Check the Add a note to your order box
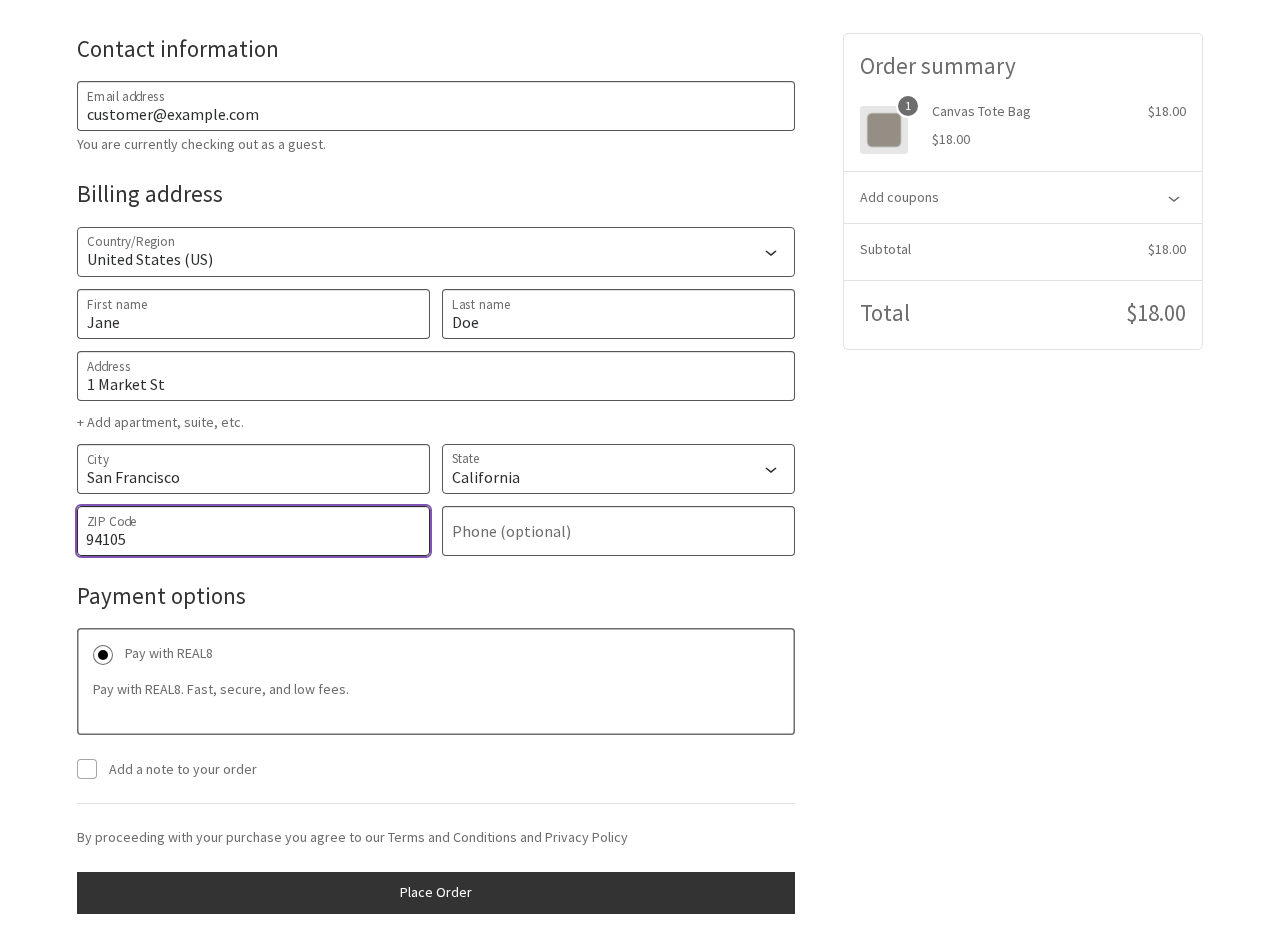The width and height of the screenshot is (1280, 950). (87, 769)
